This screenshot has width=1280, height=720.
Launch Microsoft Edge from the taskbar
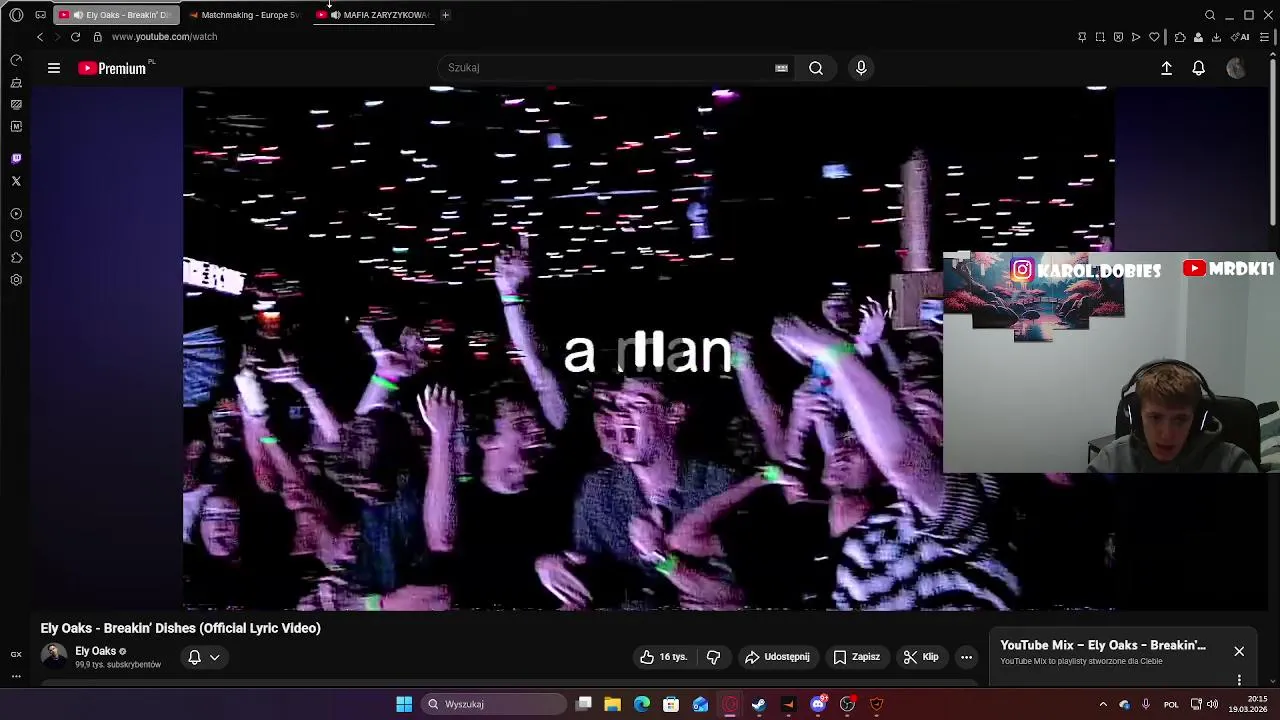(x=642, y=704)
